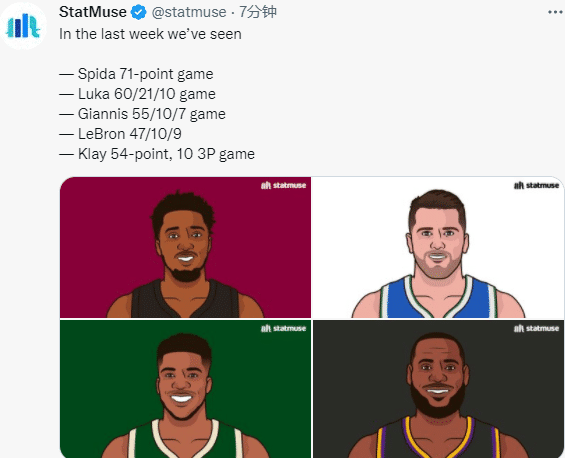Image resolution: width=565 pixels, height=458 pixels.
Task: Open the Giannis green background image
Action: pyautogui.click(x=185, y=389)
